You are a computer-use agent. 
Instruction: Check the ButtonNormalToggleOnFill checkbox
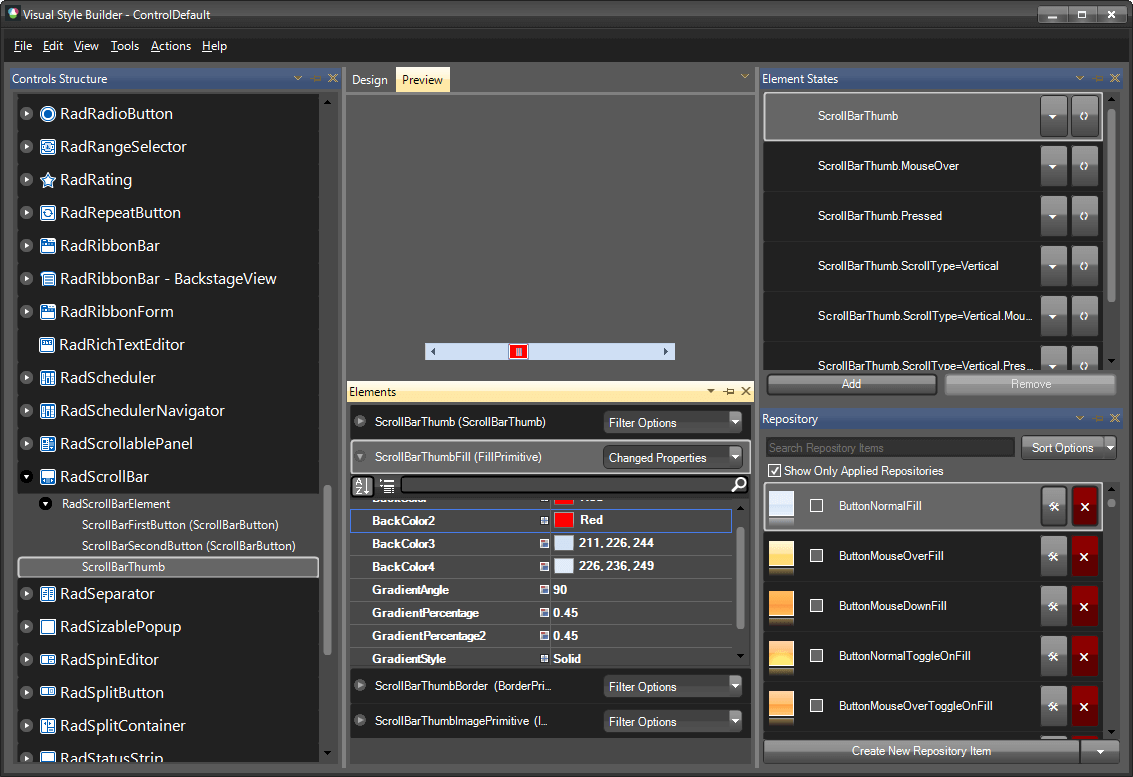coord(815,656)
